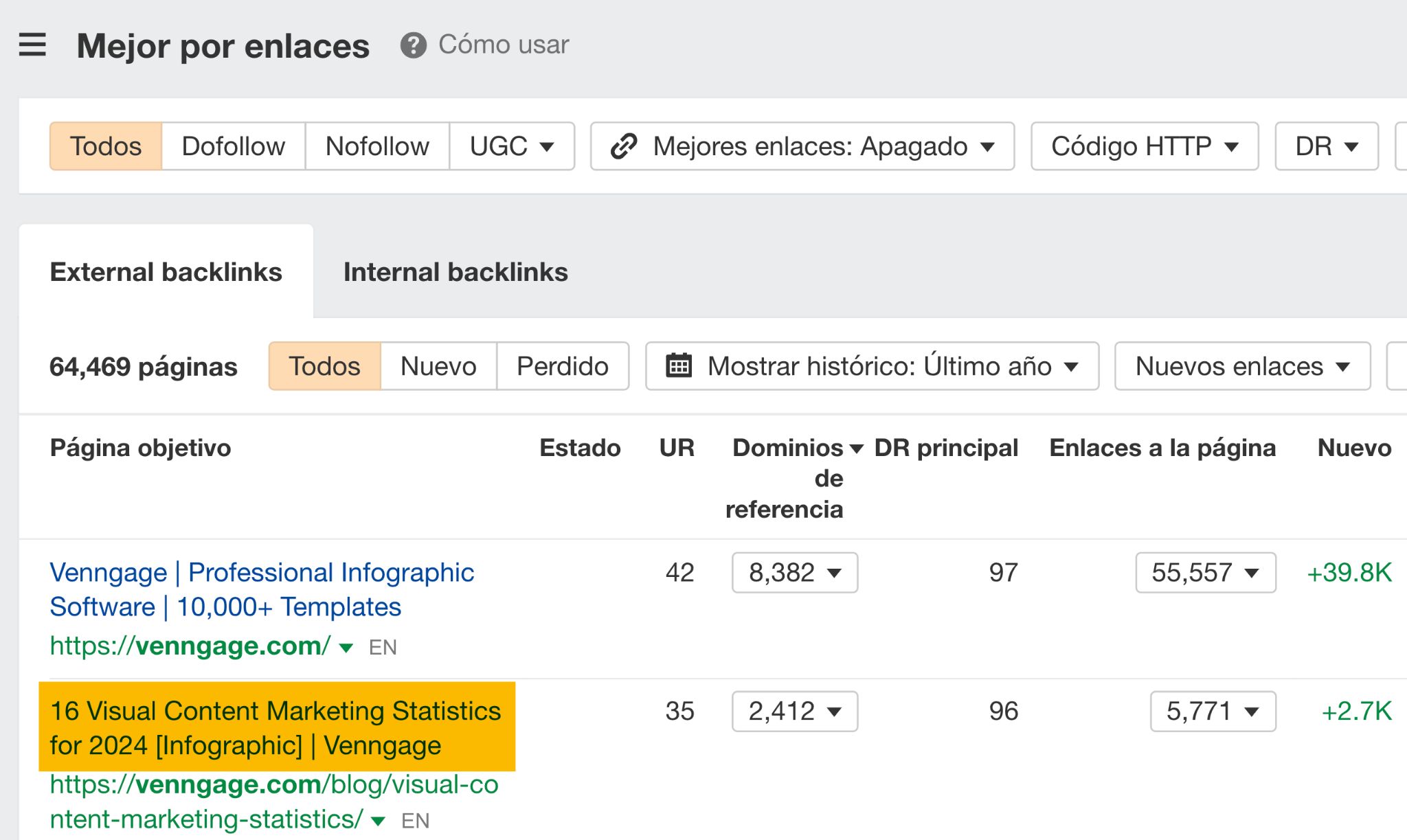Open the DR filter dropdown

click(x=1325, y=146)
